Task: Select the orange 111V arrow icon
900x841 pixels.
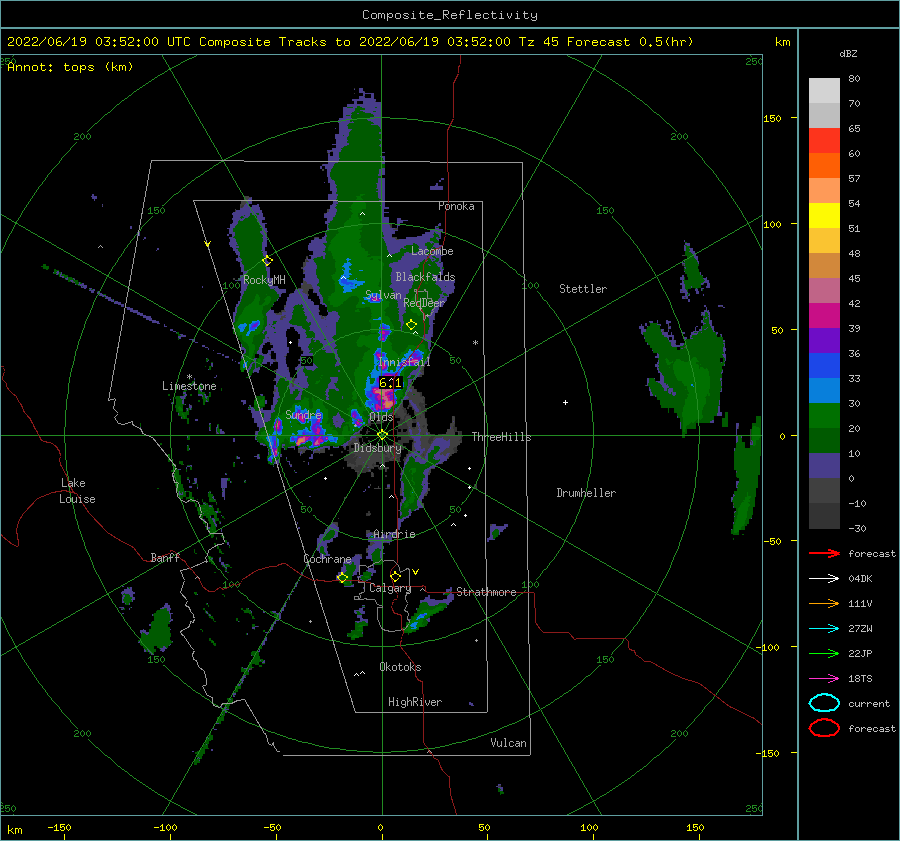Action: tap(824, 603)
